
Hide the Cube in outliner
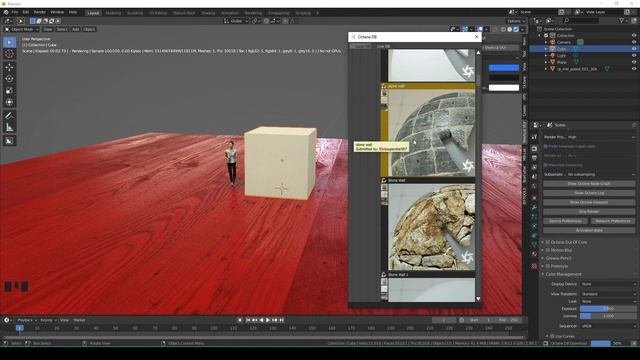pos(634,49)
